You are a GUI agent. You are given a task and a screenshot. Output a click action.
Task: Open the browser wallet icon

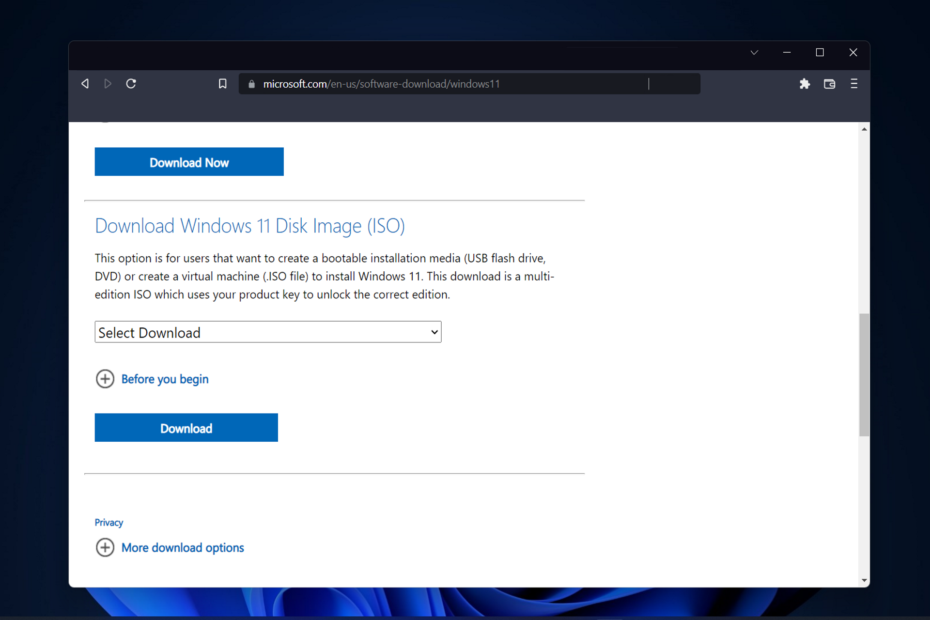(x=829, y=84)
